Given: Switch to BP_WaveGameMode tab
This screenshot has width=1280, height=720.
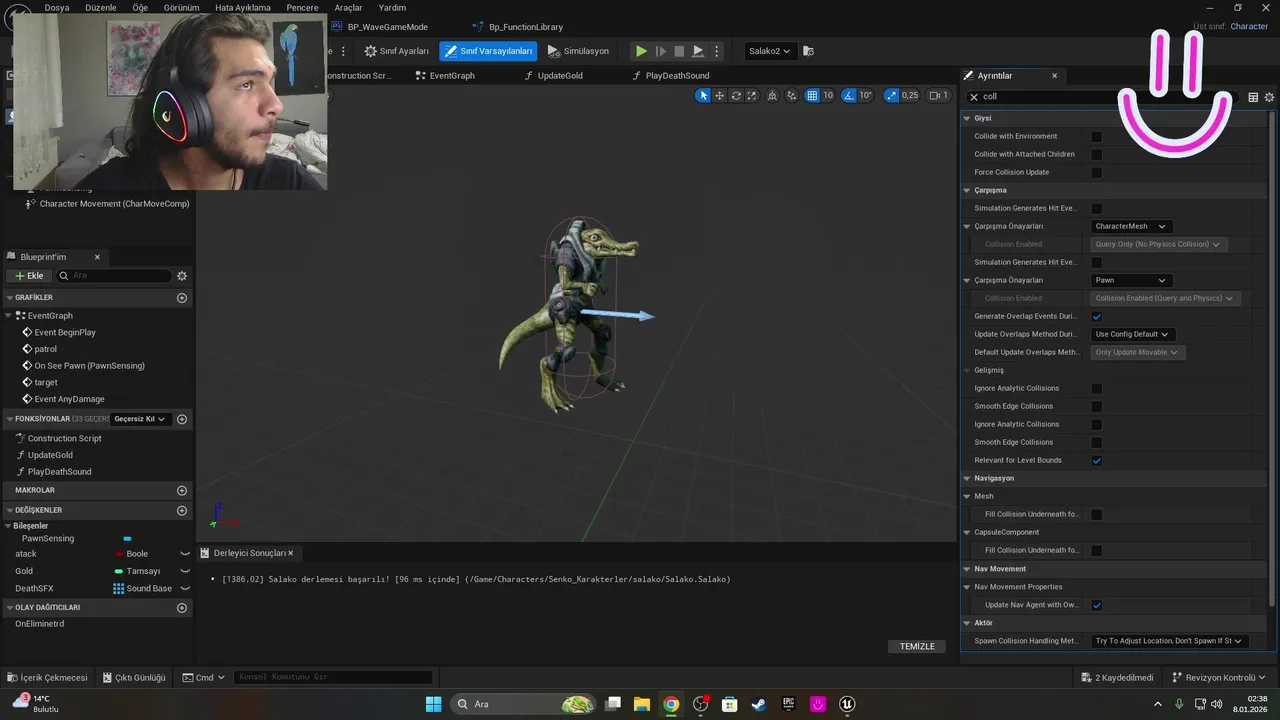Looking at the screenshot, I should tap(380, 27).
